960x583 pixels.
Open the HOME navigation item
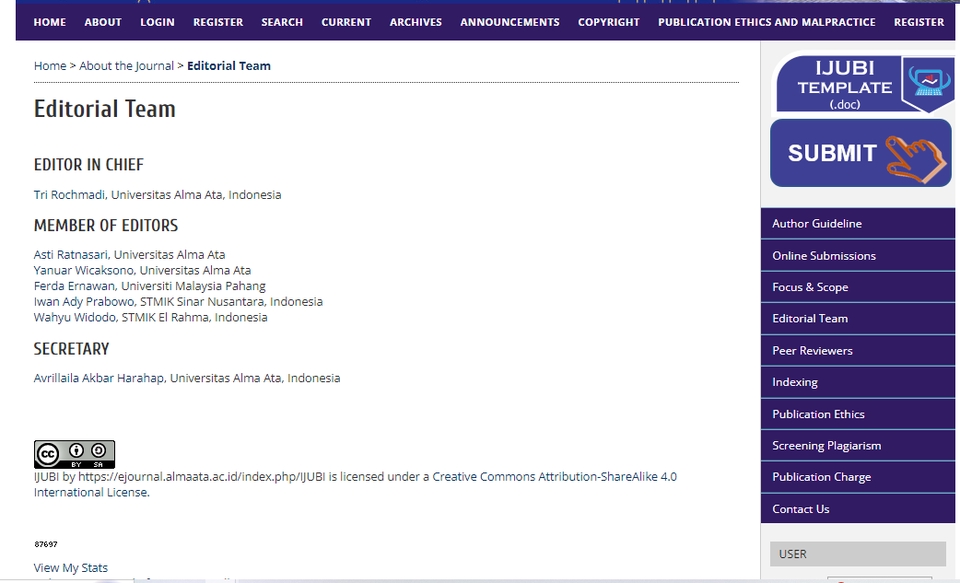coord(50,22)
